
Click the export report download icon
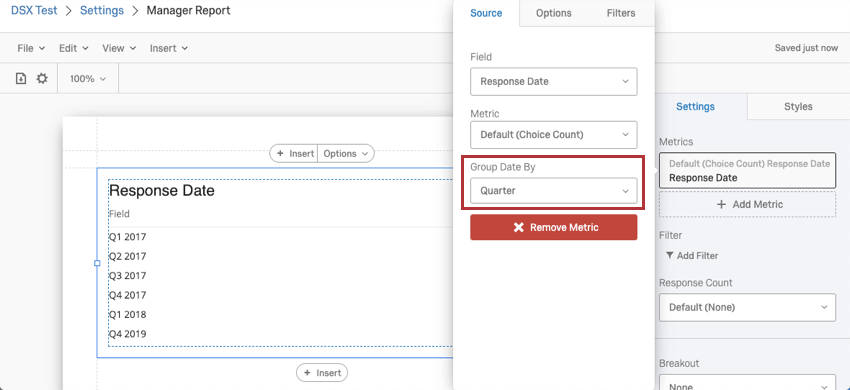[x=21, y=79]
